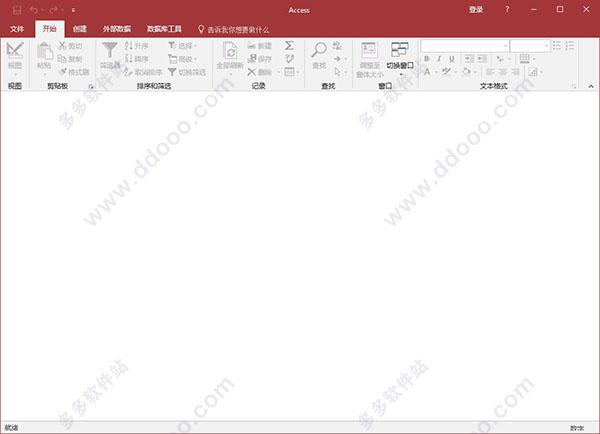Click the View (视图) design icon

(15, 50)
